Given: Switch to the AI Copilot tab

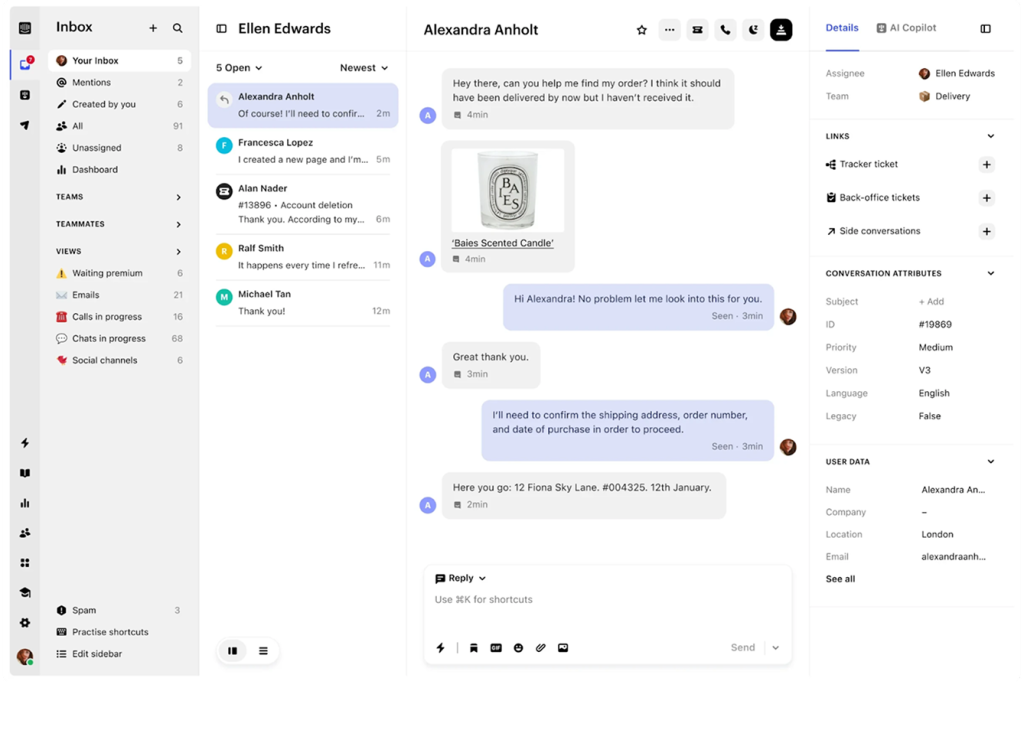Looking at the screenshot, I should [906, 28].
